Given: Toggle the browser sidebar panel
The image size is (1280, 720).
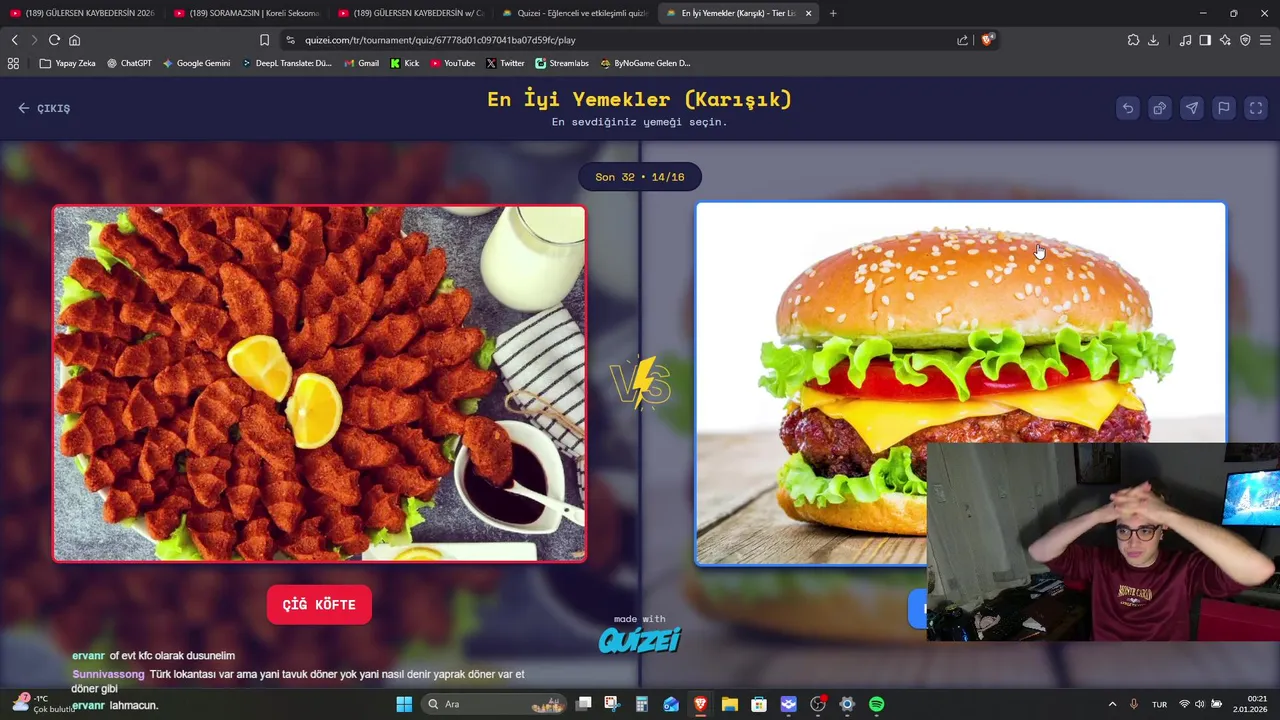Looking at the screenshot, I should (1205, 40).
